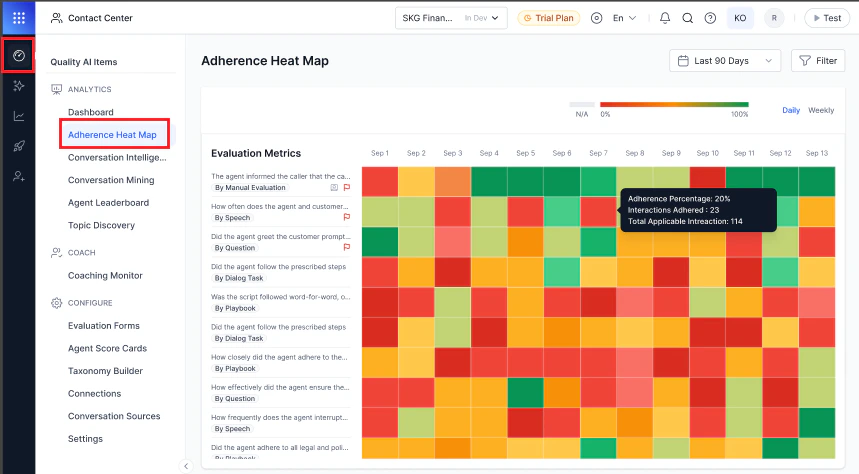Click 'The agent informed the caller that the ca...' metric
The height and width of the screenshot is (474, 859).
coord(280,176)
